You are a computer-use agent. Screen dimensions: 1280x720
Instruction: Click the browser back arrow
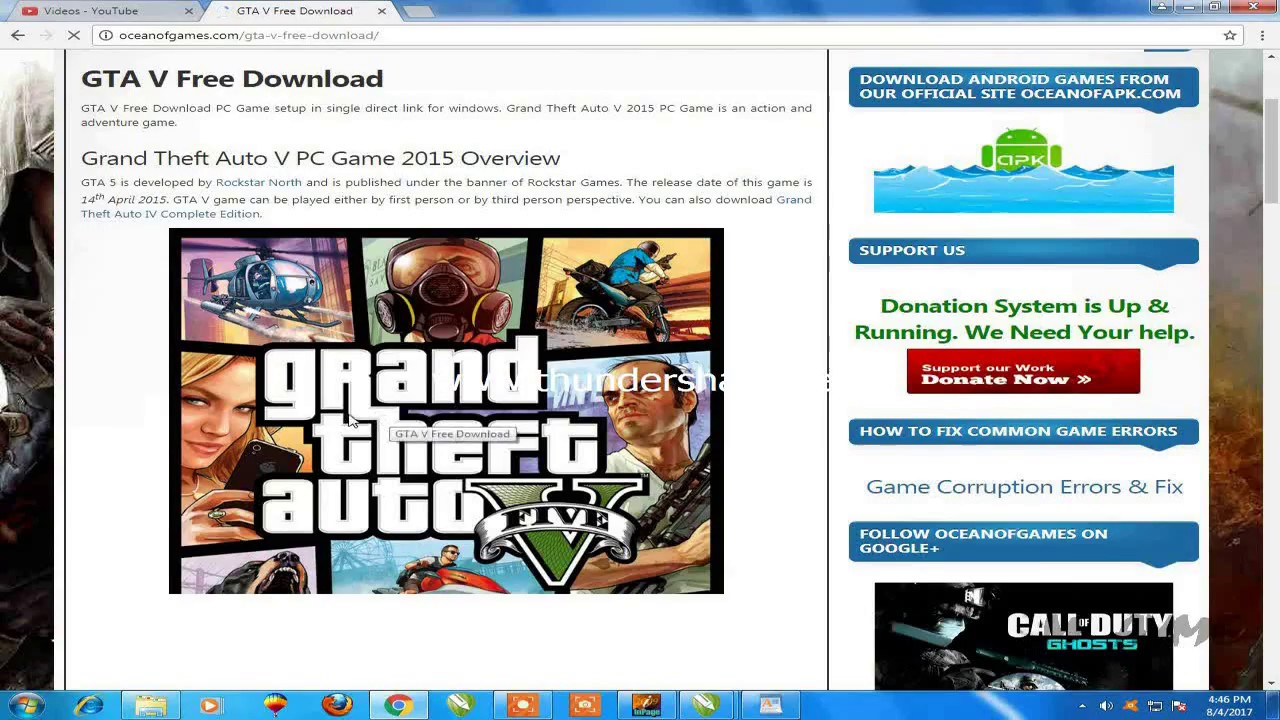coord(17,35)
